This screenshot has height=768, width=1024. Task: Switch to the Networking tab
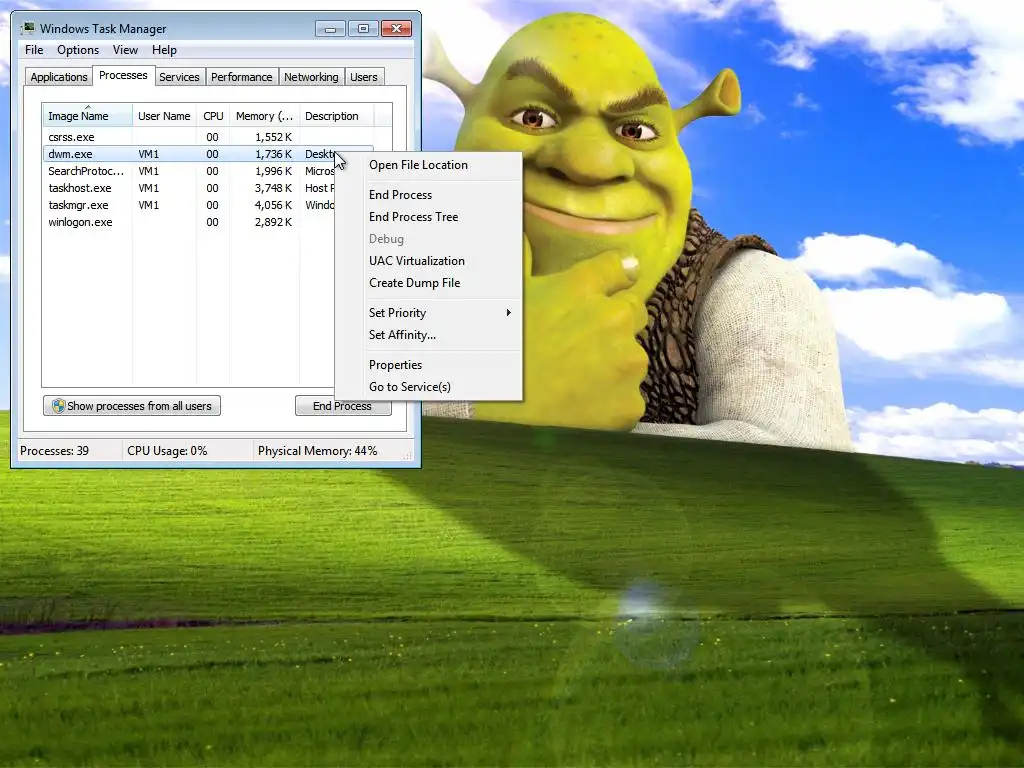311,77
